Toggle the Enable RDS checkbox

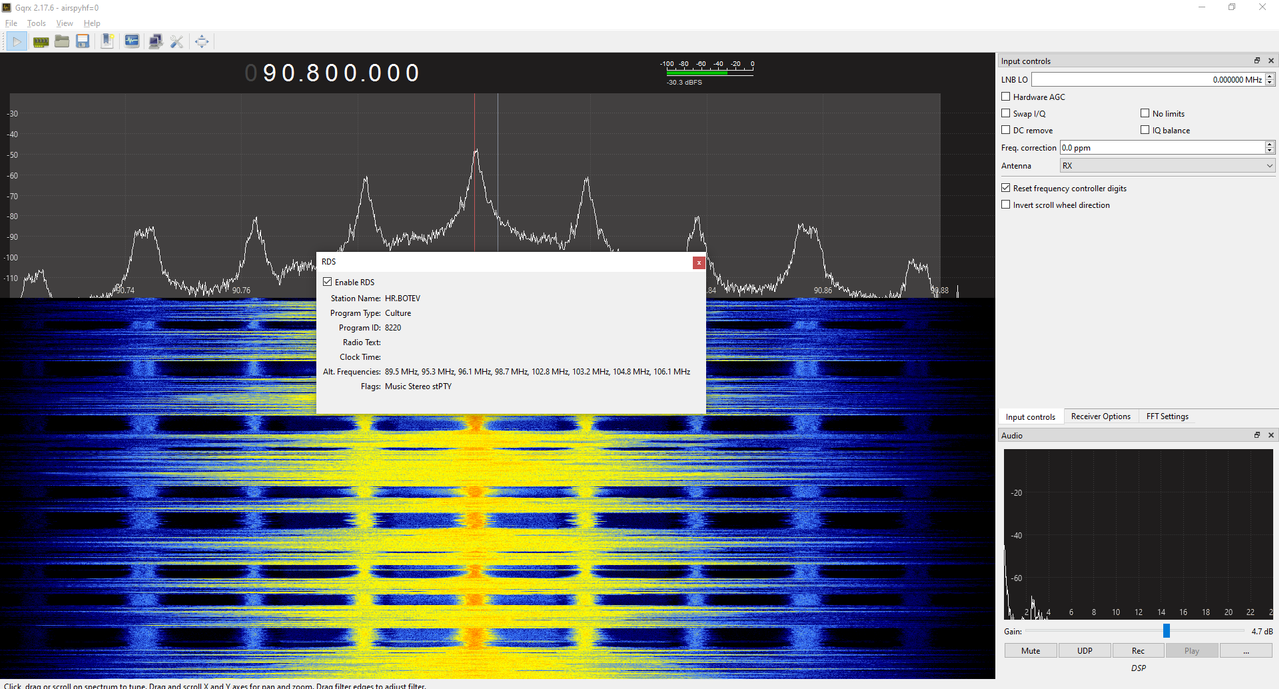[x=327, y=282]
